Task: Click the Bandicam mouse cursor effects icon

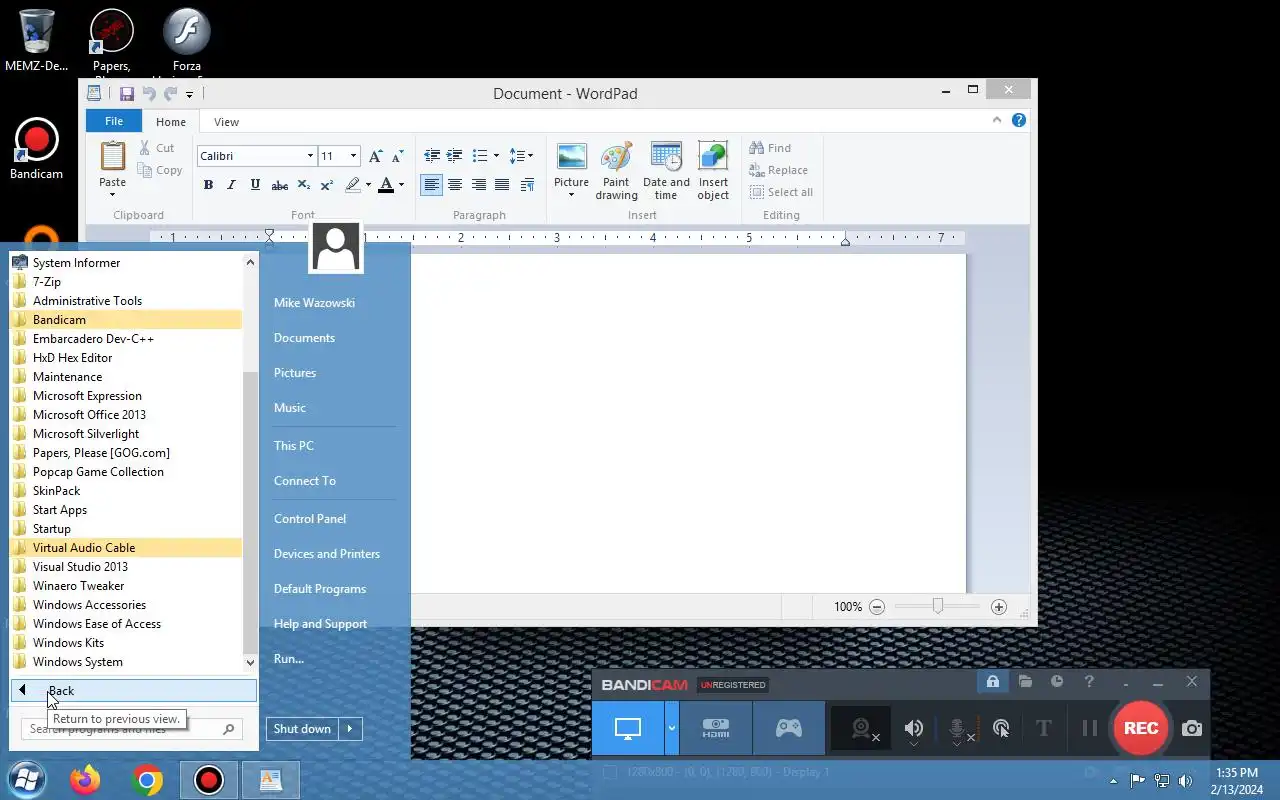Action: point(1001,728)
